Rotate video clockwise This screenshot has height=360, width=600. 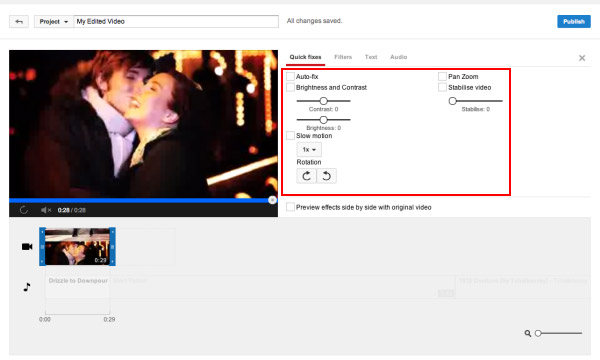[x=307, y=176]
